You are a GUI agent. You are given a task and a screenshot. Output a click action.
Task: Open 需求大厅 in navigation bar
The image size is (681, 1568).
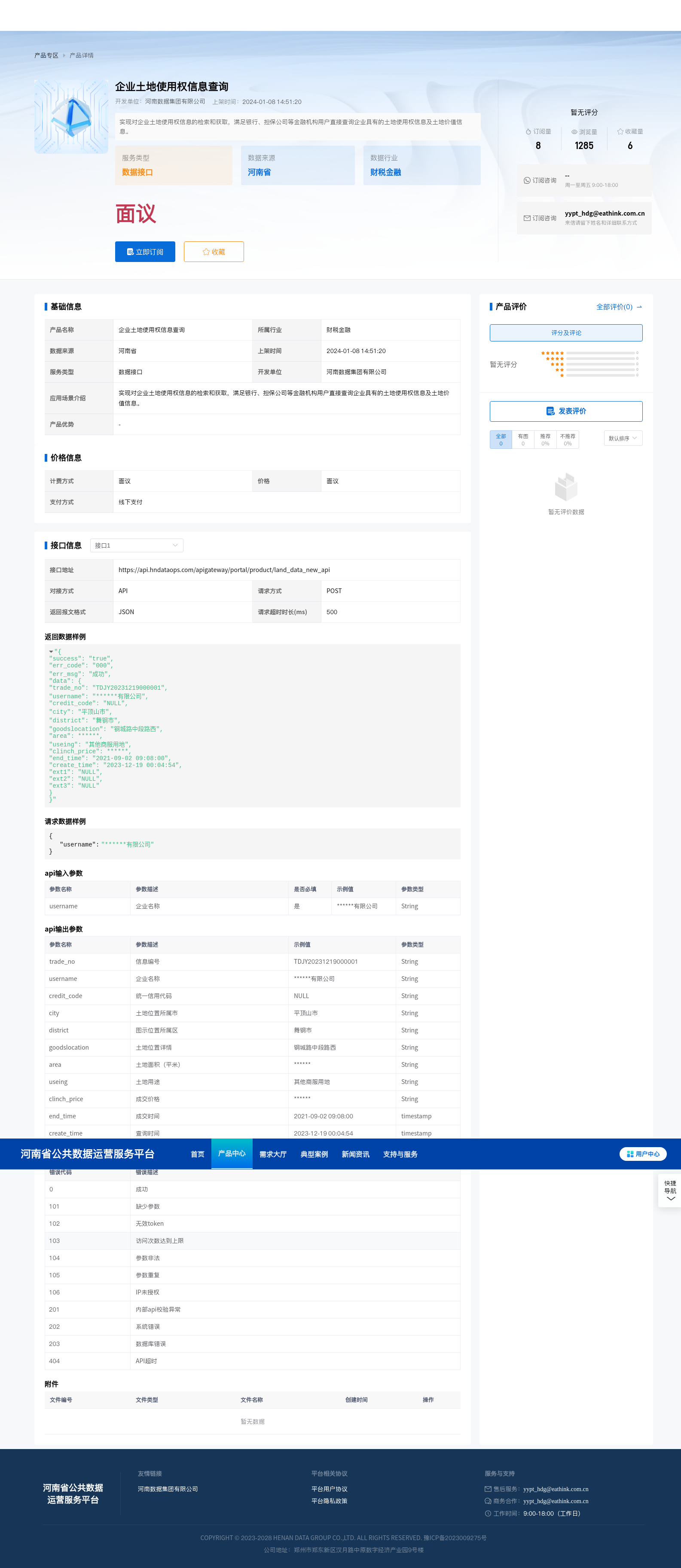[273, 1154]
